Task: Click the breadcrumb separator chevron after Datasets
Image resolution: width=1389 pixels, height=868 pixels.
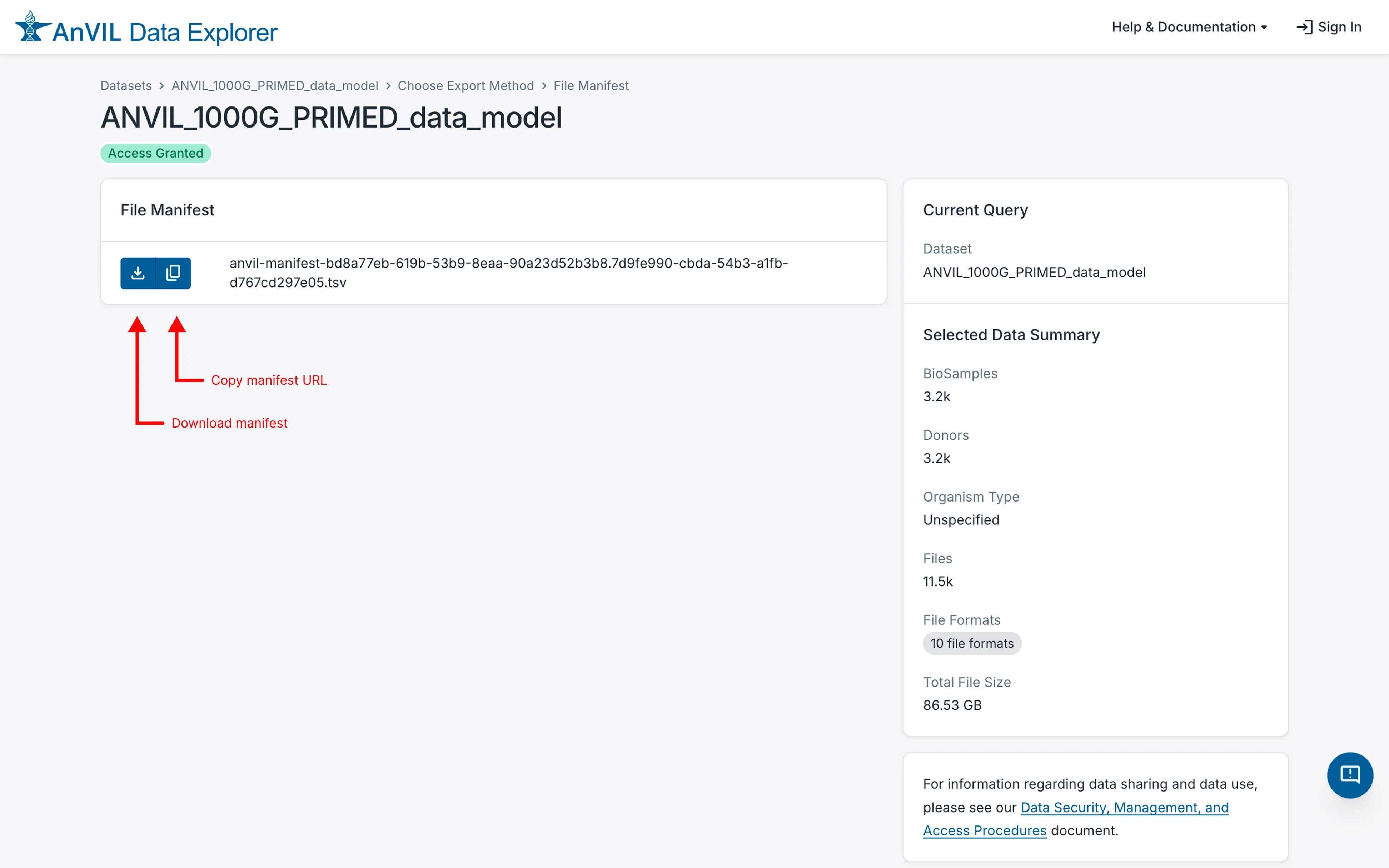Action: click(x=161, y=85)
